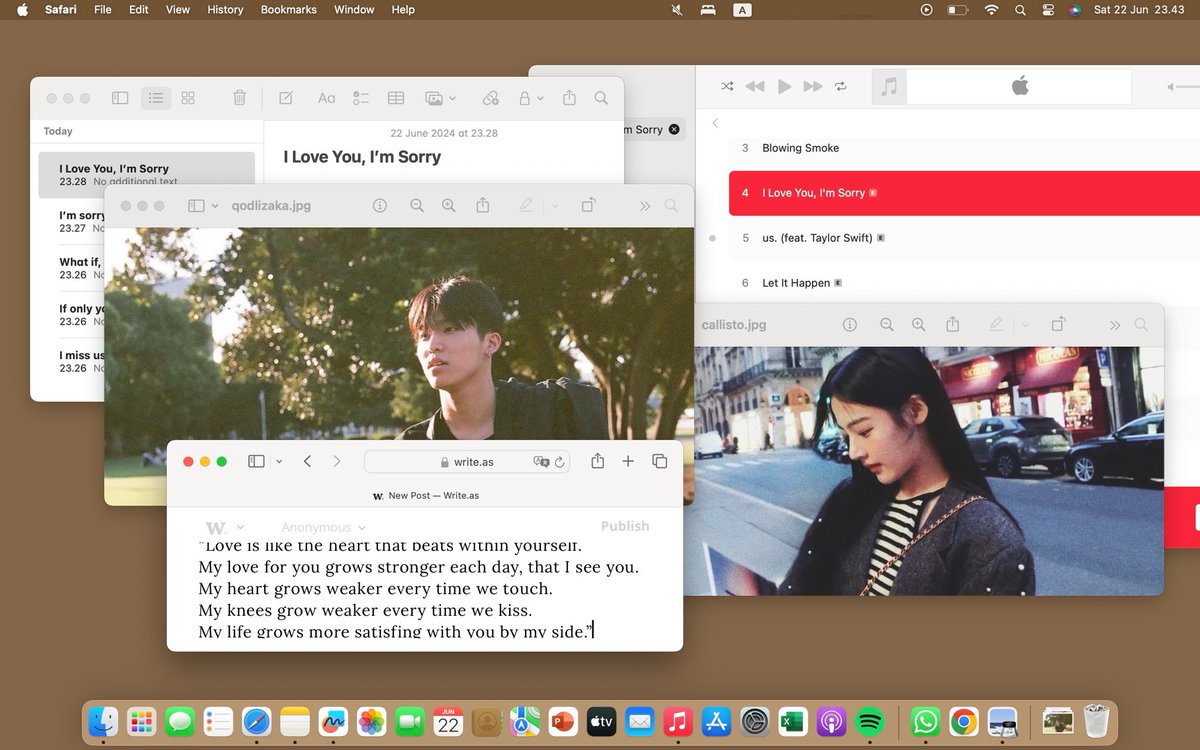The height and width of the screenshot is (750, 1200).
Task: Rotate the callisto.jpg image
Action: [1058, 325]
